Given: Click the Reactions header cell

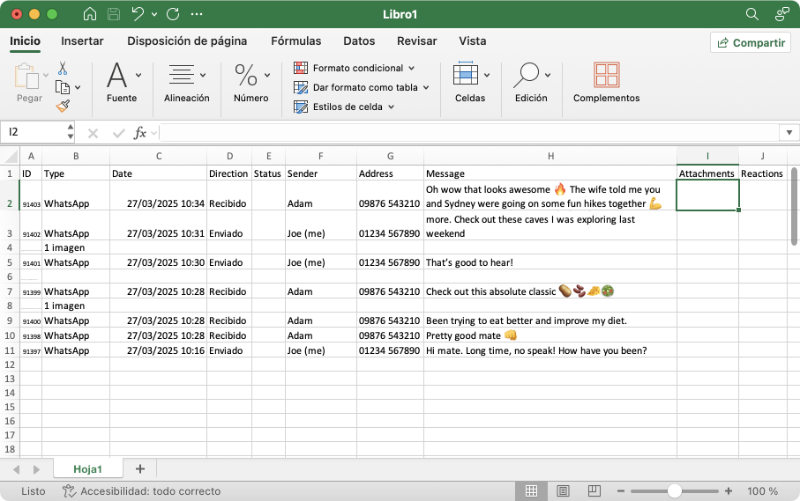Looking at the screenshot, I should click(762, 173).
